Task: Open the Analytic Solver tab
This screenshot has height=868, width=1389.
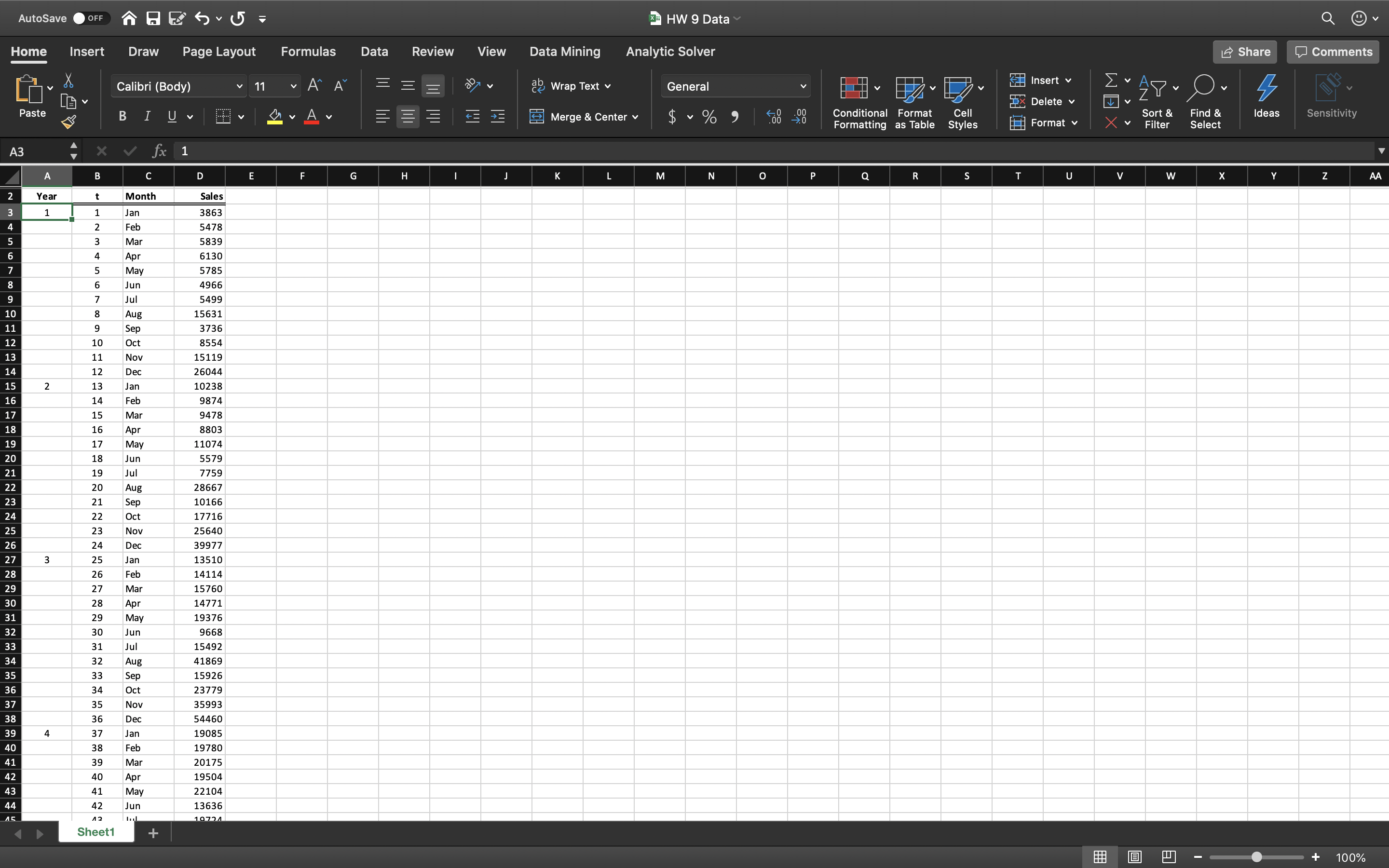Action: coord(670,51)
